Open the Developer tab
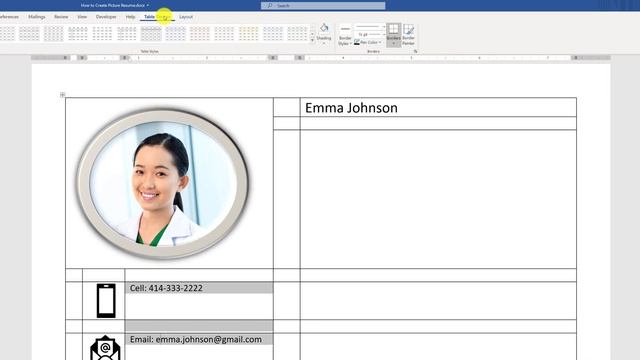Viewport: 640px width, 360px height. tap(106, 17)
